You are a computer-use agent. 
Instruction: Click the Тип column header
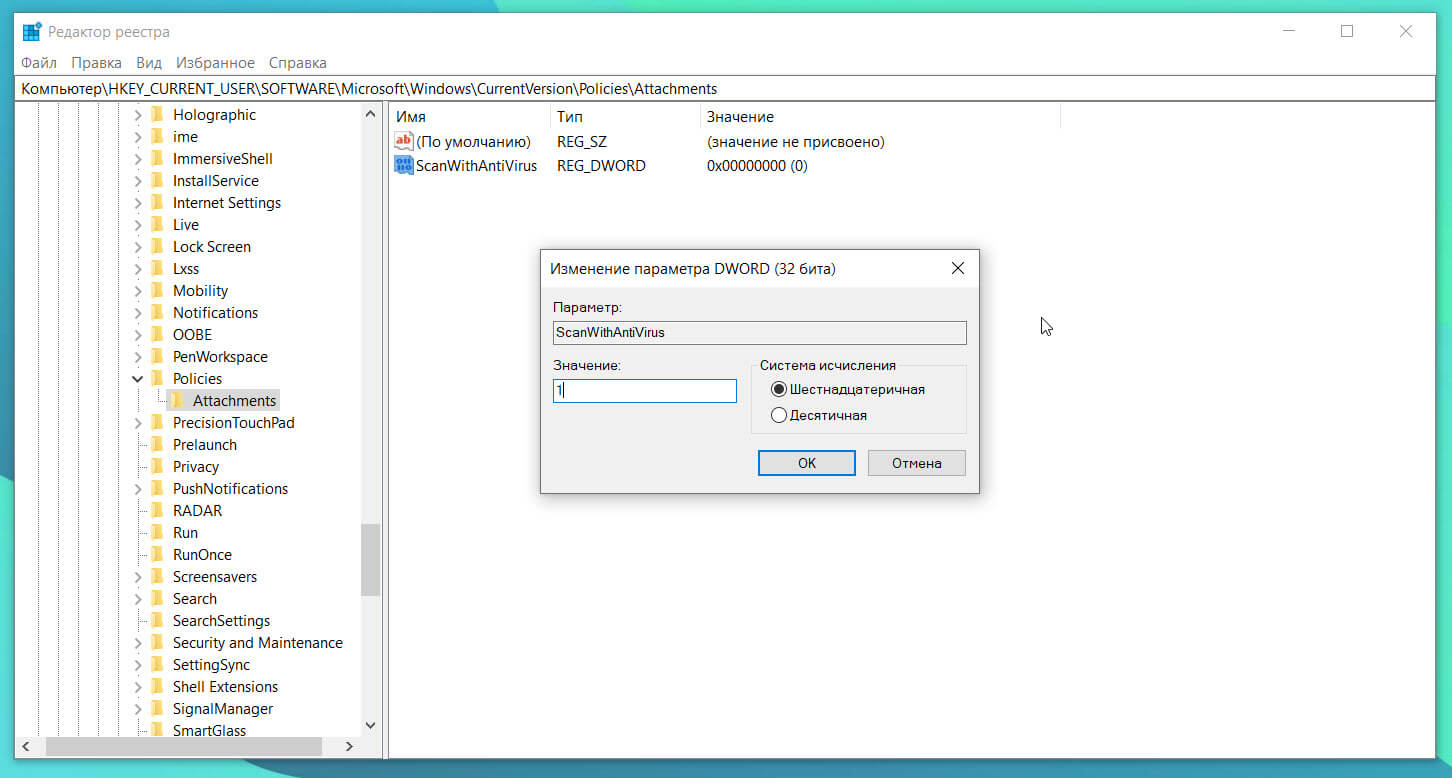point(625,117)
